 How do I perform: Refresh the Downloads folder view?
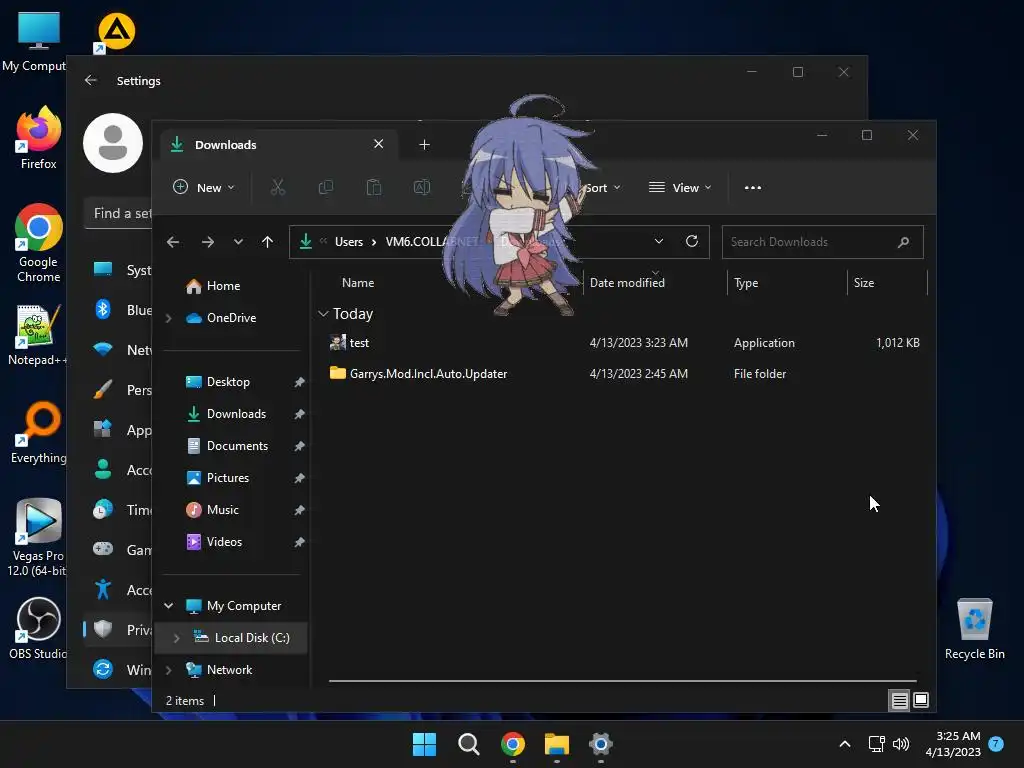click(692, 242)
